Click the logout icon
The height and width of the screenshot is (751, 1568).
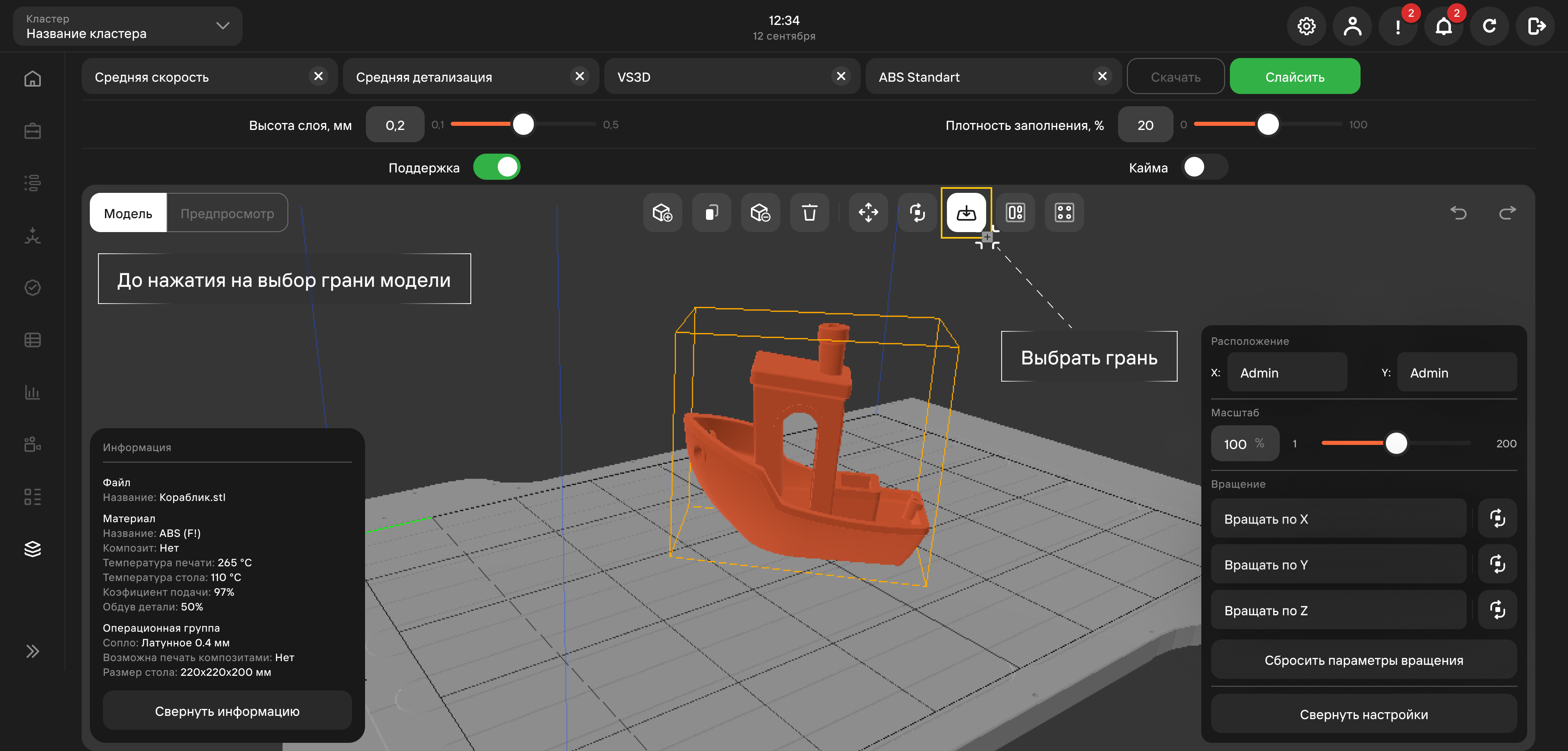[1536, 26]
